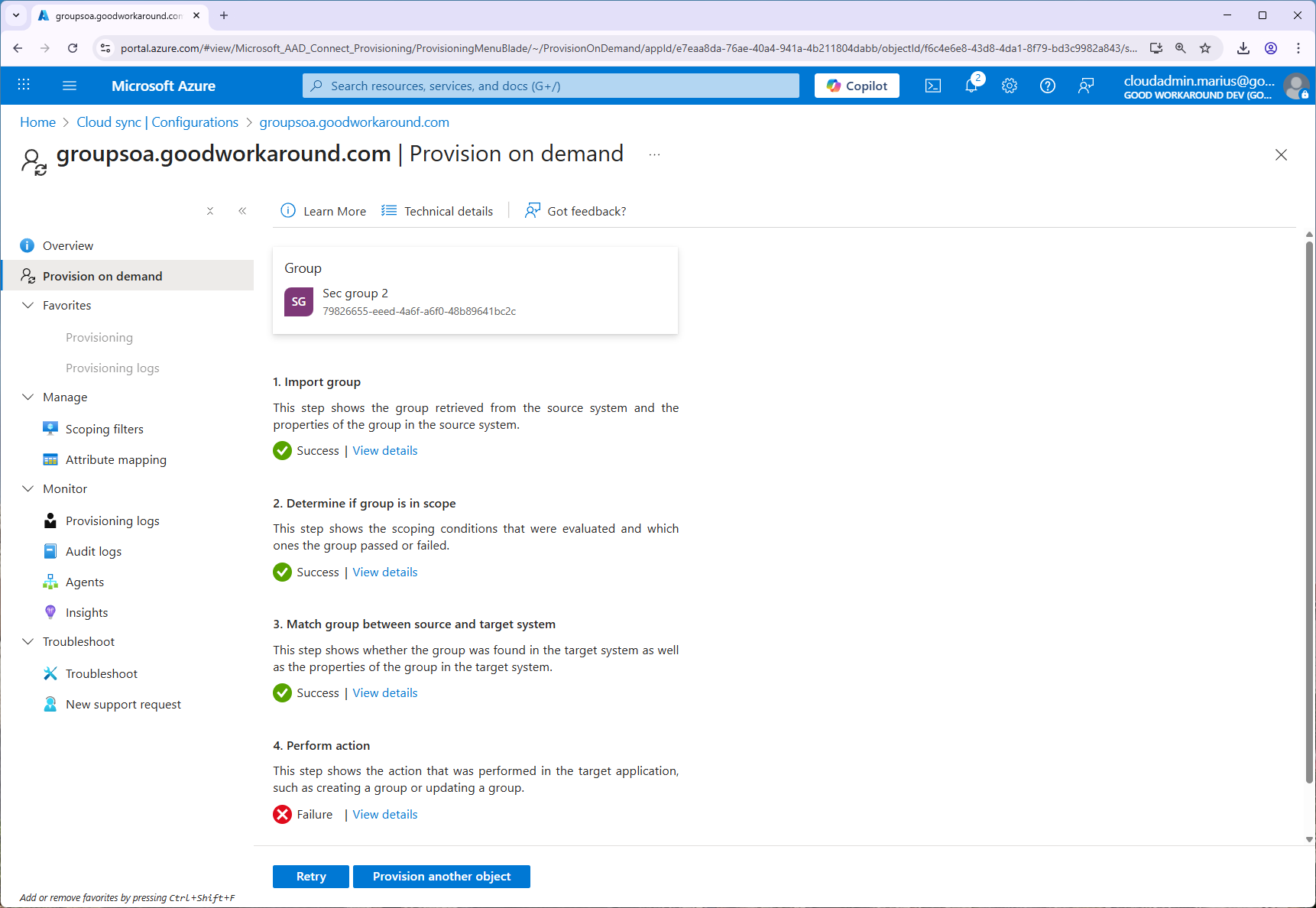The image size is (1316, 908).
Task: Collapse the side menu with double chevron
Action: 242,211
